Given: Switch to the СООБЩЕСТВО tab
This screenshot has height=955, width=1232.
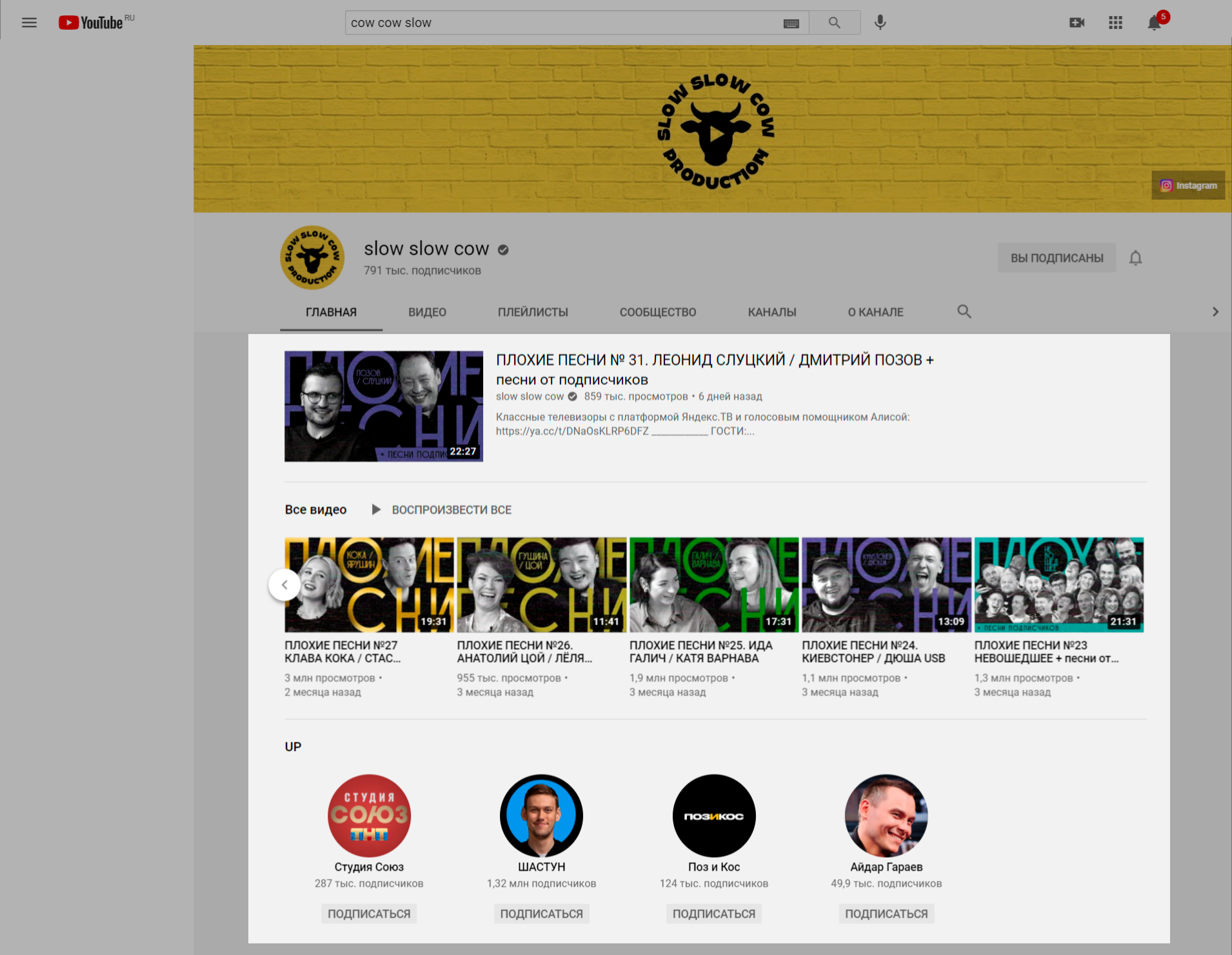Looking at the screenshot, I should (658, 312).
